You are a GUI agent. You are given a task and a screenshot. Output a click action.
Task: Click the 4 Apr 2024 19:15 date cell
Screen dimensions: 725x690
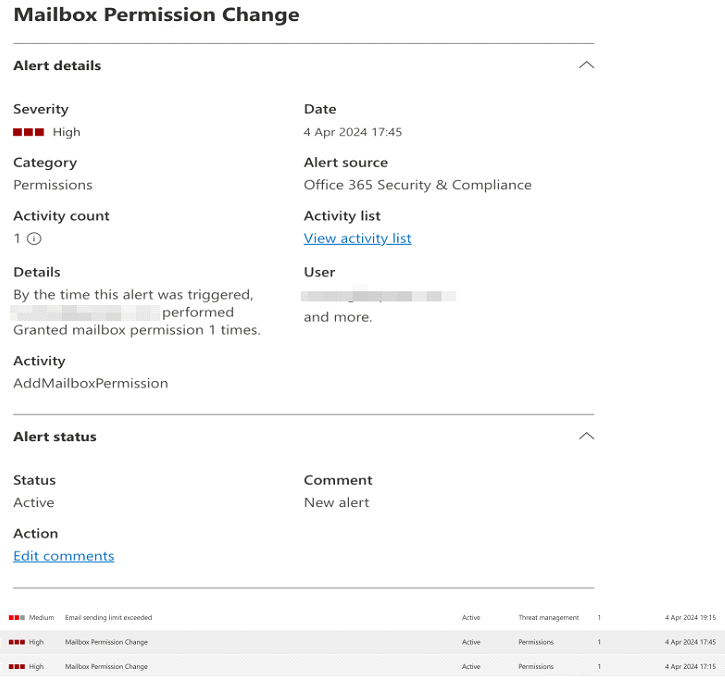(690, 618)
